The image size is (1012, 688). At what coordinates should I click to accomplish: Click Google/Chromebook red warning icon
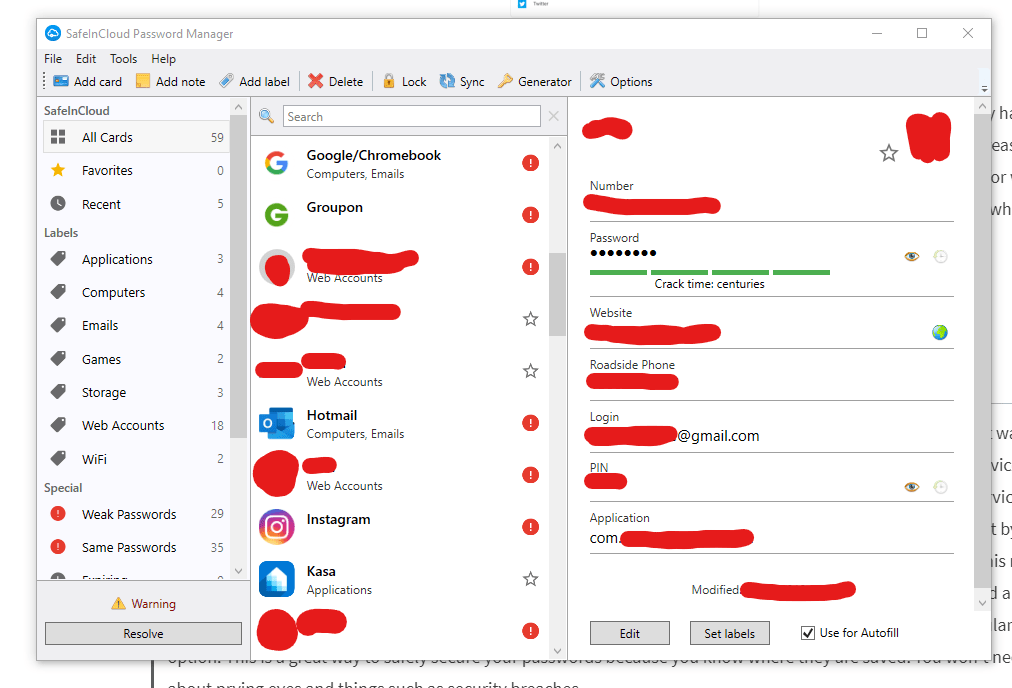[x=531, y=163]
